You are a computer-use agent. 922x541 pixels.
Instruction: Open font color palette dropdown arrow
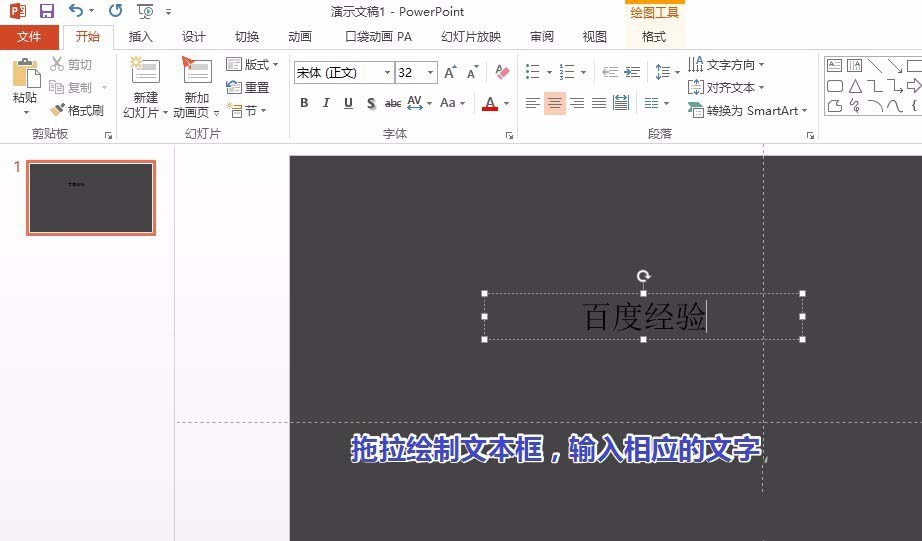(506, 103)
